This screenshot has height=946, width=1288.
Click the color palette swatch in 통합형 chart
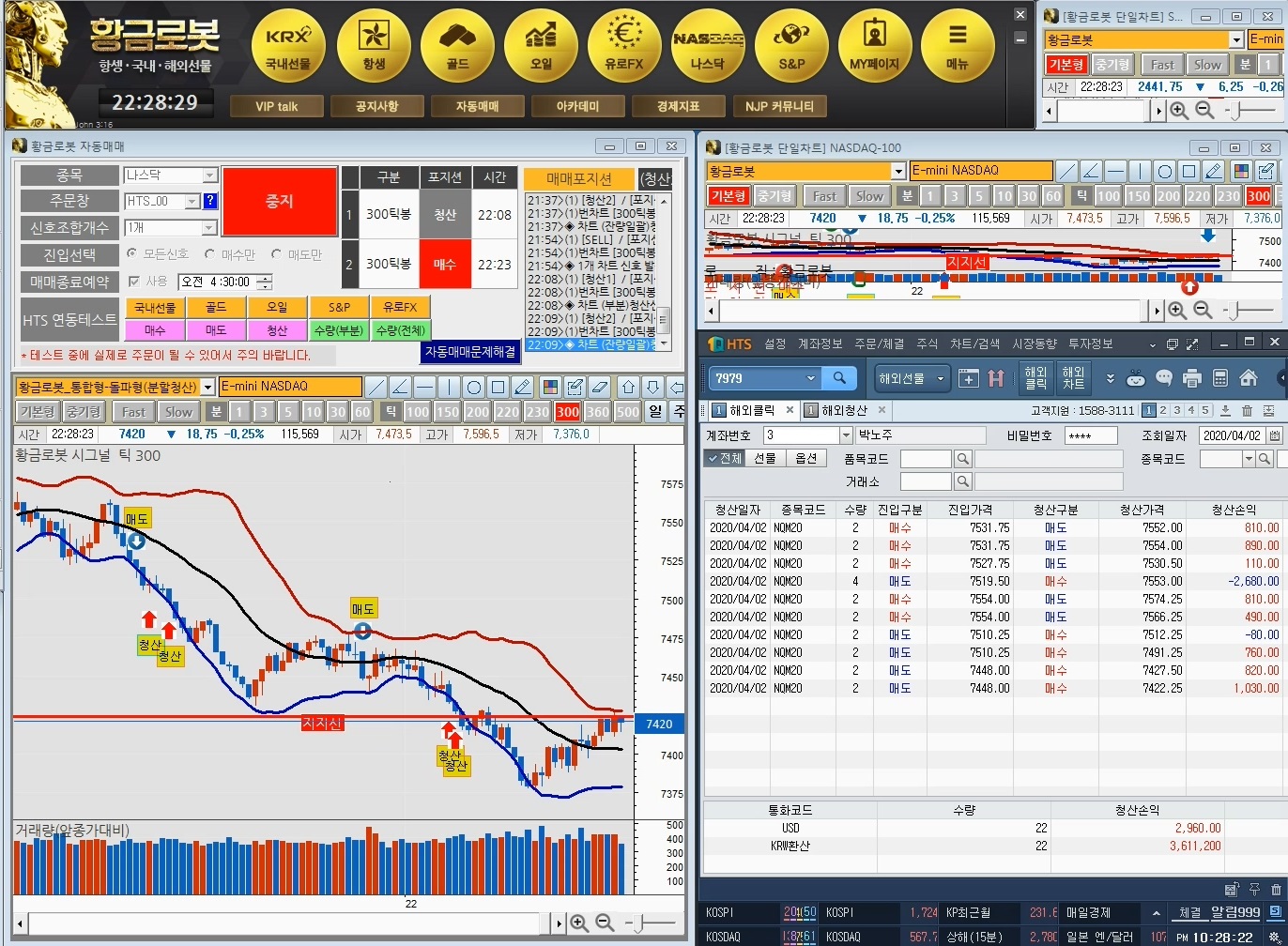coord(551,387)
